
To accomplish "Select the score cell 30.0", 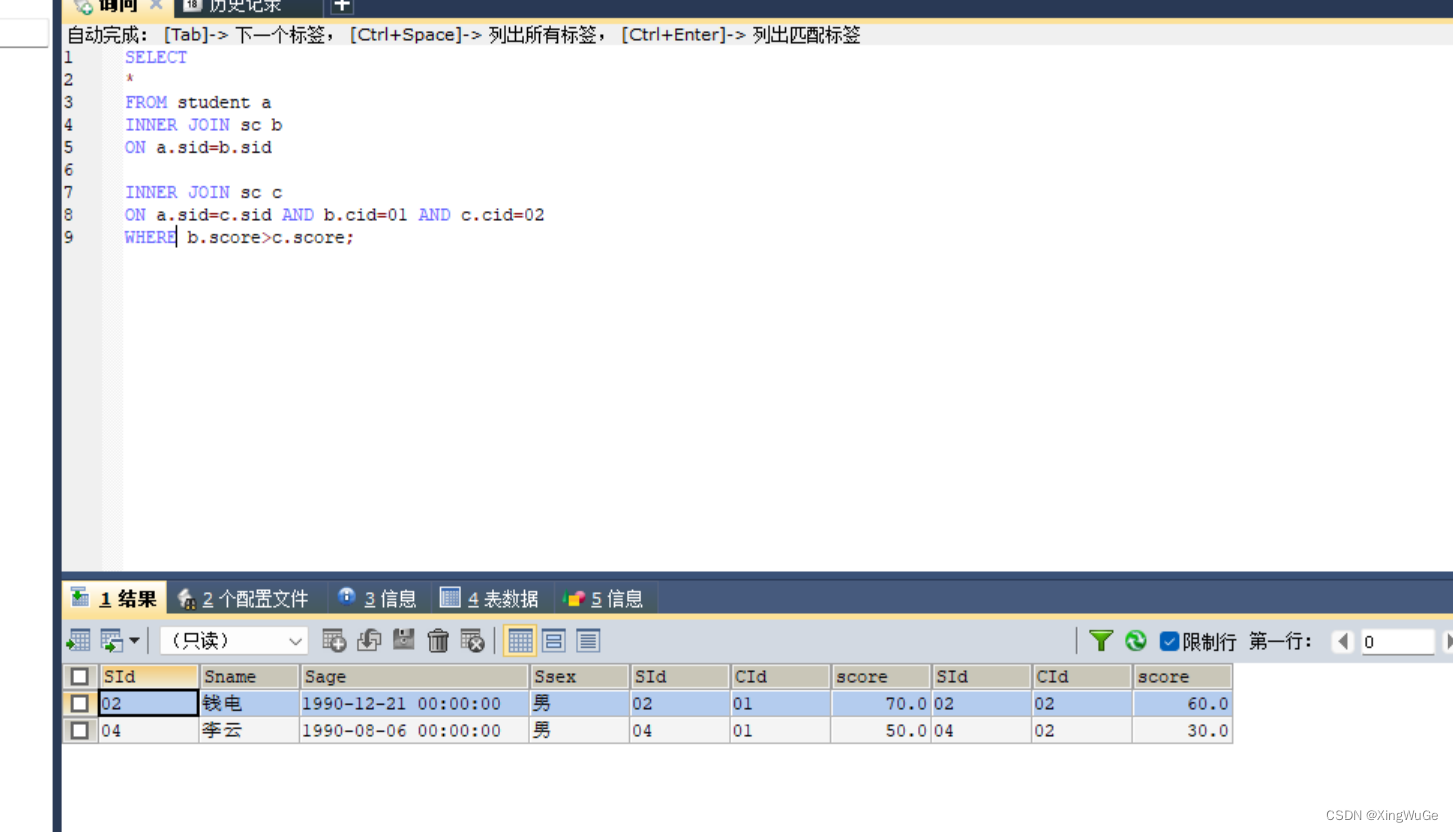I will (x=1182, y=731).
